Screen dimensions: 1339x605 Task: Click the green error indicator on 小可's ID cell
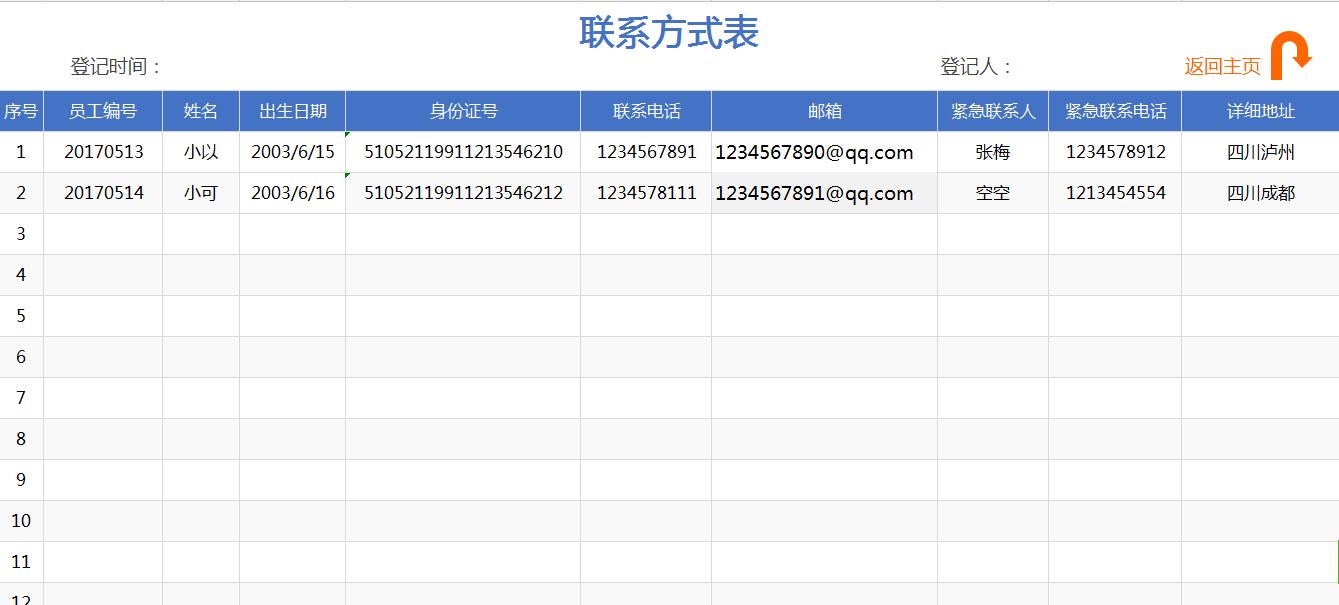[347, 177]
